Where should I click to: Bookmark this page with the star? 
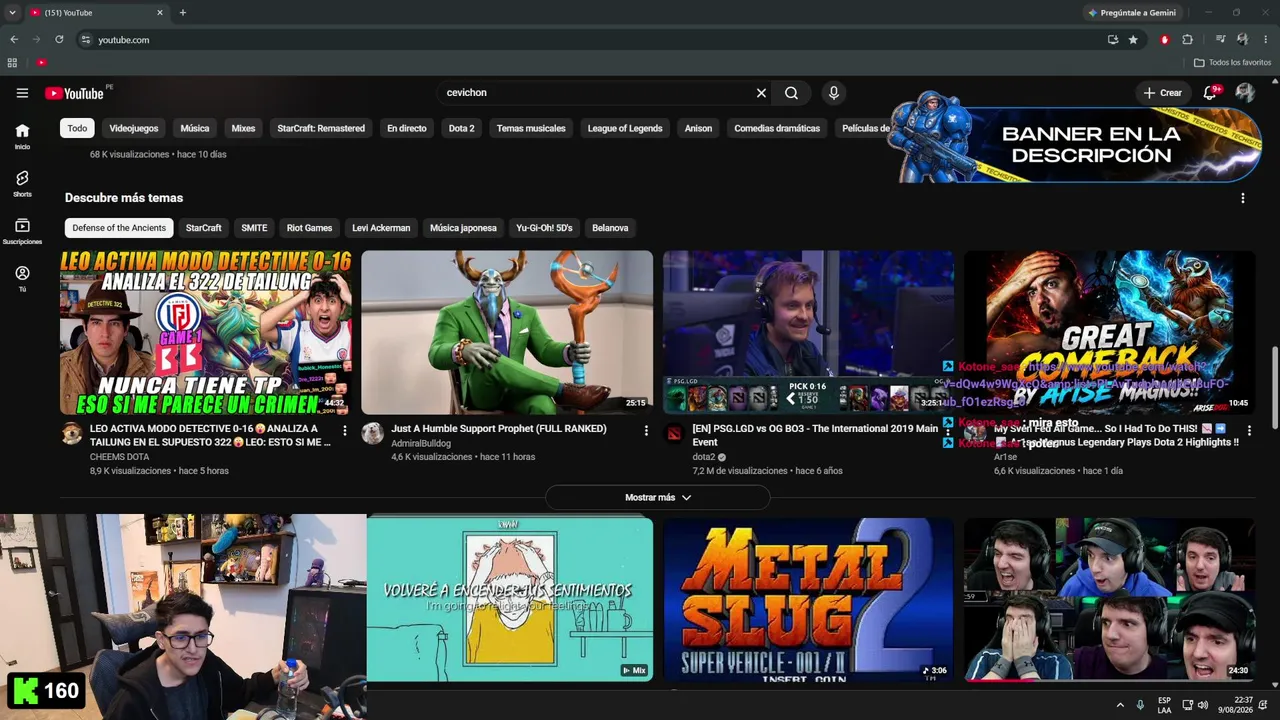1133,40
